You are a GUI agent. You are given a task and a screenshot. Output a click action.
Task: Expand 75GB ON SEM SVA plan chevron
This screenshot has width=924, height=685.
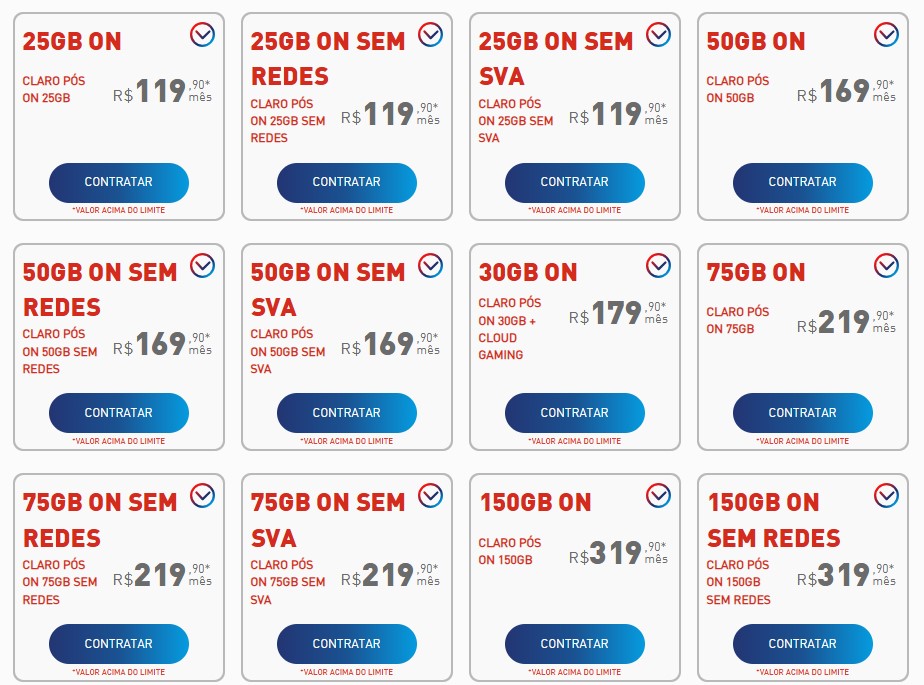click(x=430, y=496)
